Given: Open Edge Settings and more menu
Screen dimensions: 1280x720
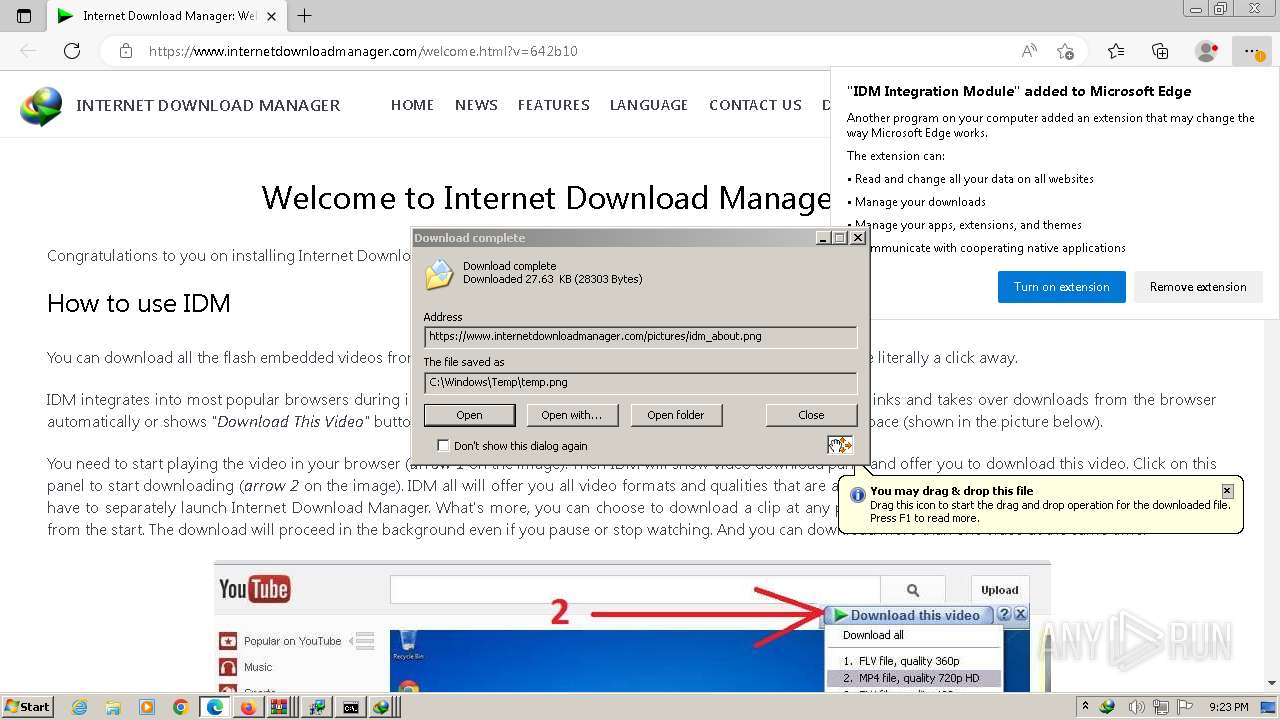Looking at the screenshot, I should point(1251,51).
